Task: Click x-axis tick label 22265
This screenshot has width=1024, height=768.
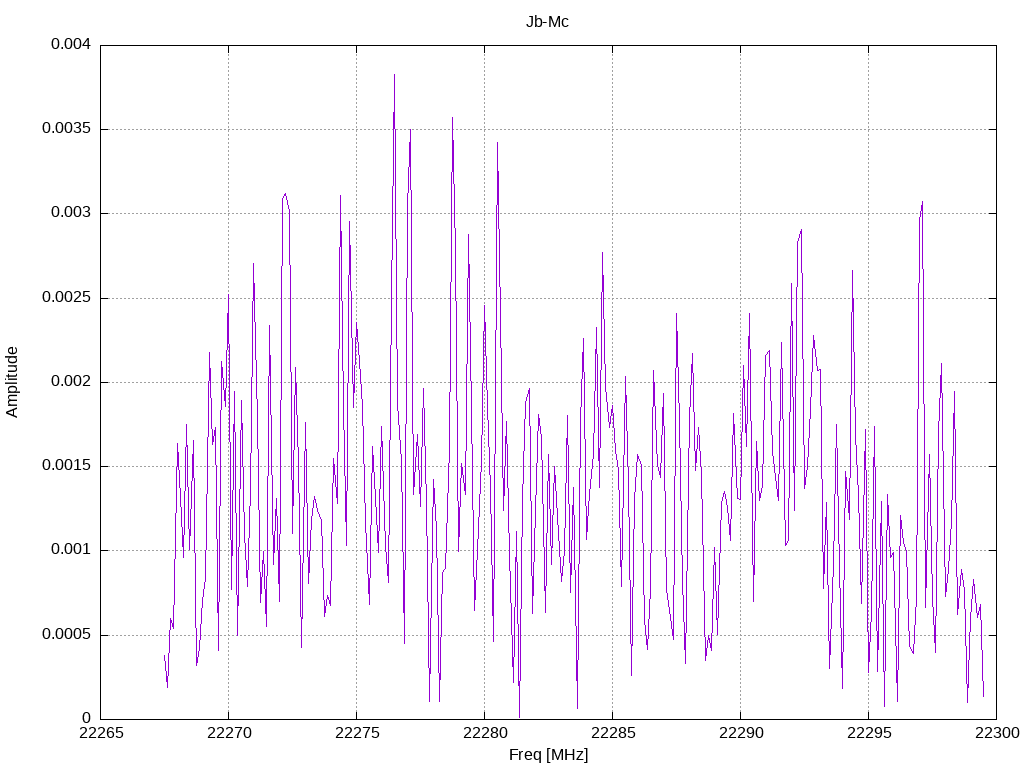Action: (x=101, y=733)
